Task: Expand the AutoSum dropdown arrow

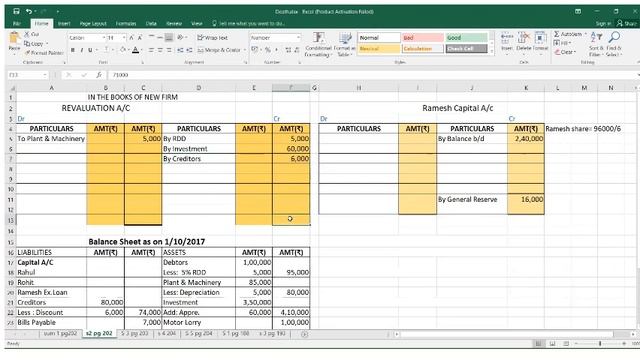Action: coord(585,34)
